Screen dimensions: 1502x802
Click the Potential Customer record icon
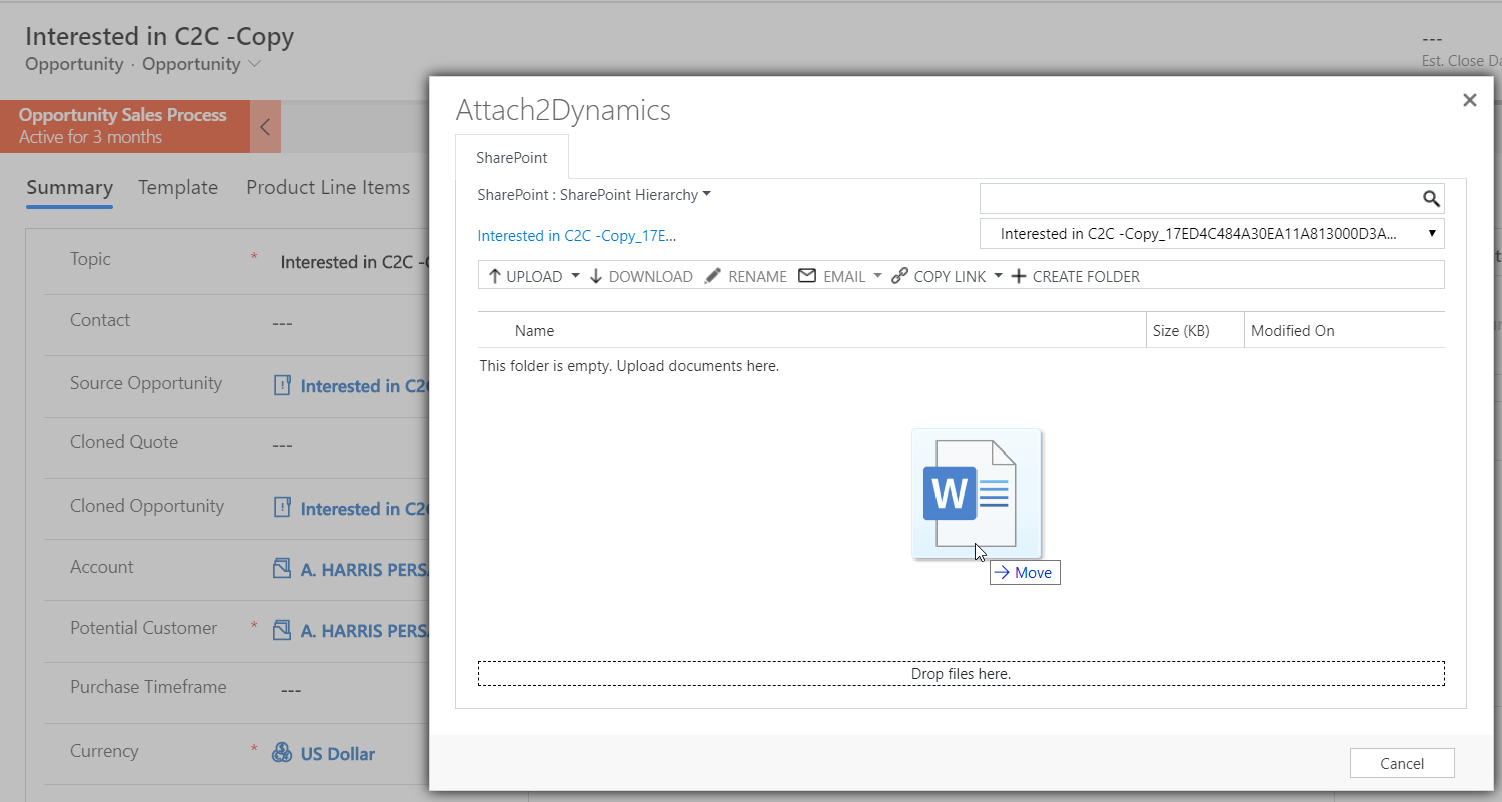[x=282, y=630]
